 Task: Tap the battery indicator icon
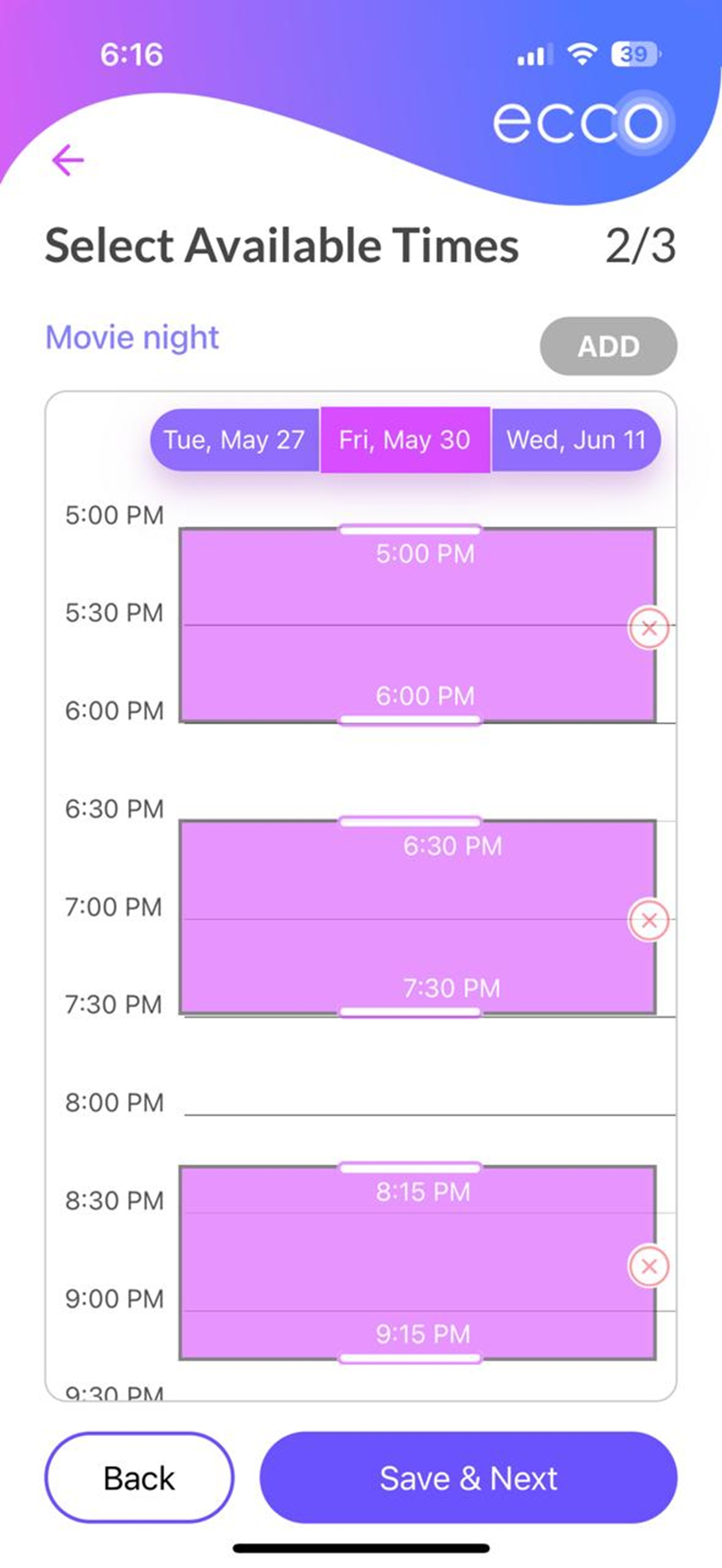[636, 55]
